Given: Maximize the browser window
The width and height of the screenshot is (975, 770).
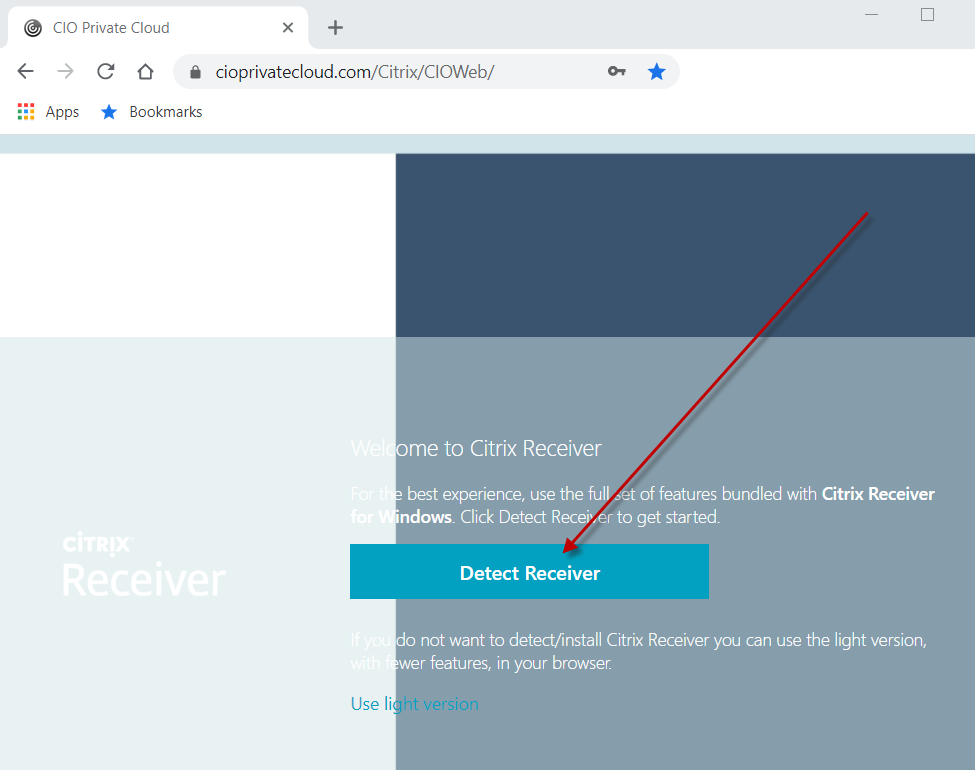Looking at the screenshot, I should (x=927, y=14).
